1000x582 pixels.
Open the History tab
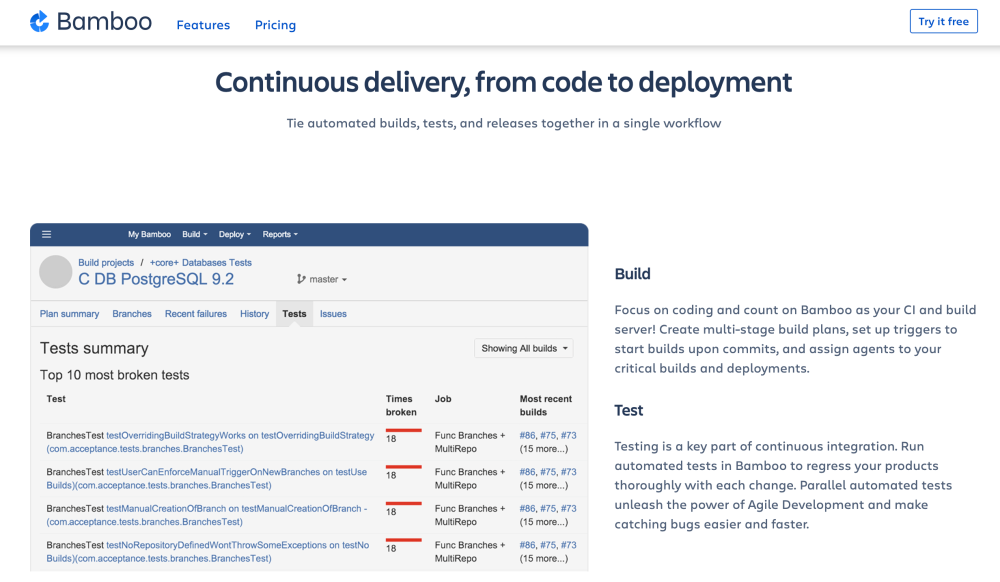254,314
